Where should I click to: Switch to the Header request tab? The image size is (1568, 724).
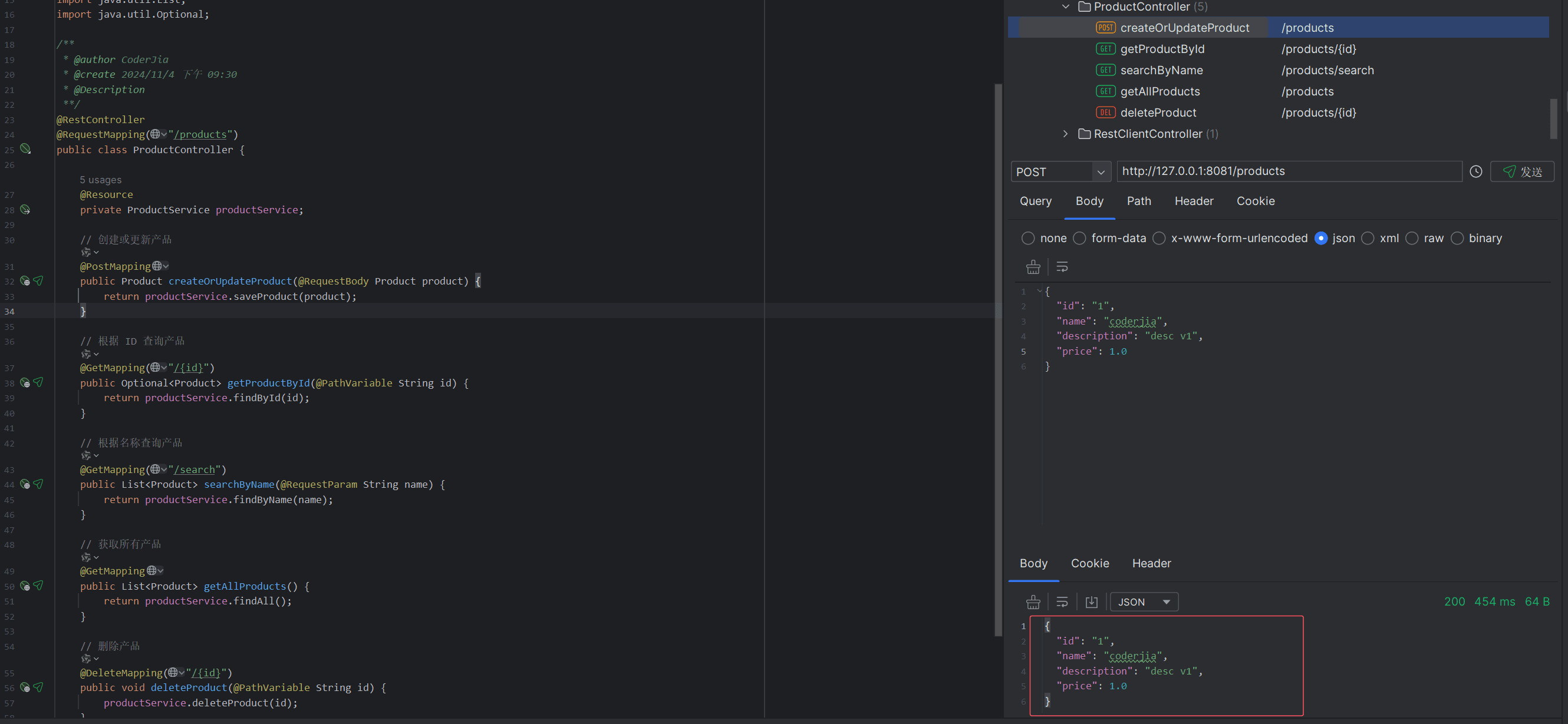click(x=1194, y=201)
